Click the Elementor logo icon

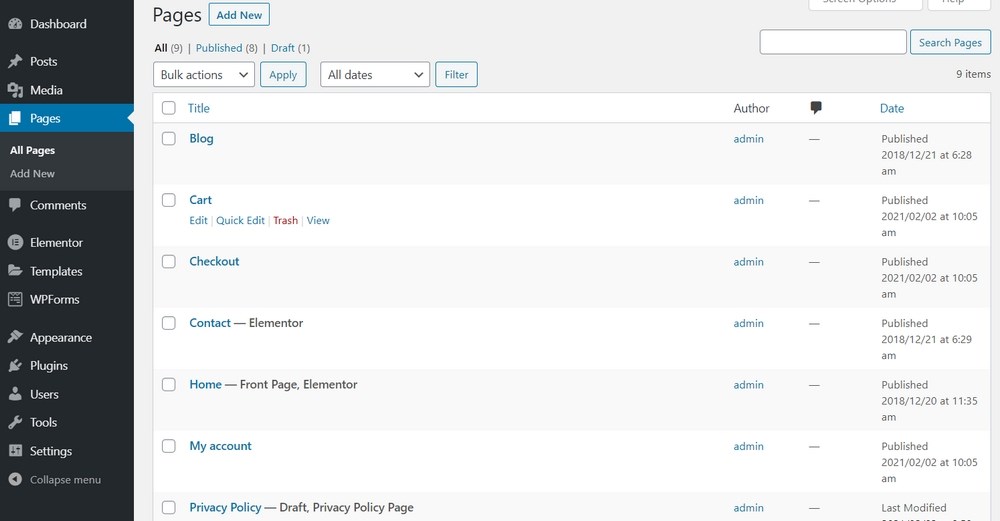point(15,242)
